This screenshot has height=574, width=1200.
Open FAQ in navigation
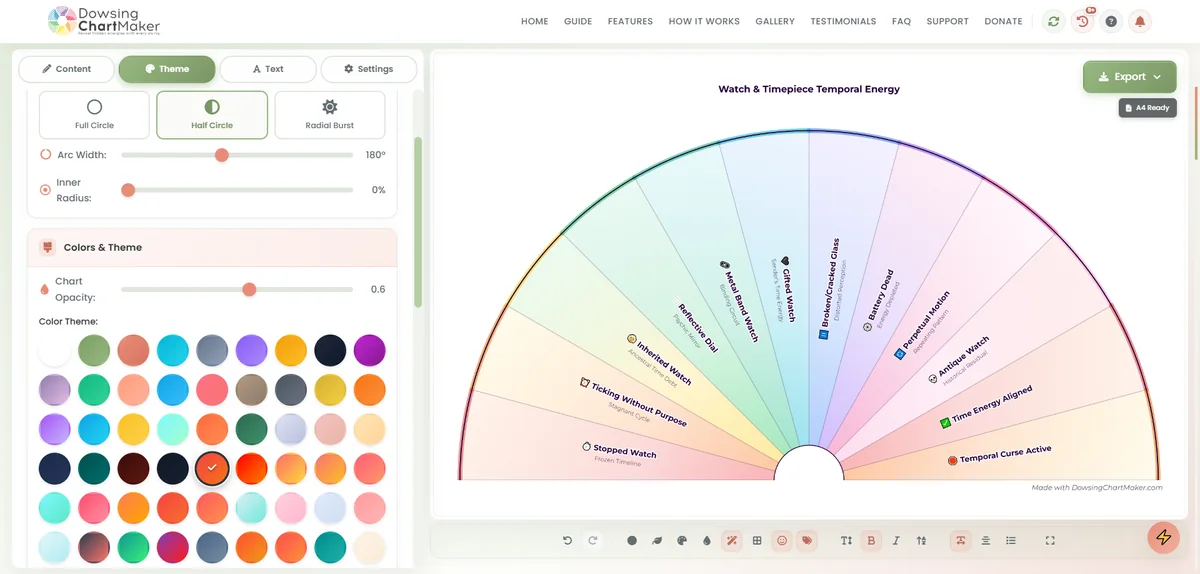click(x=901, y=21)
